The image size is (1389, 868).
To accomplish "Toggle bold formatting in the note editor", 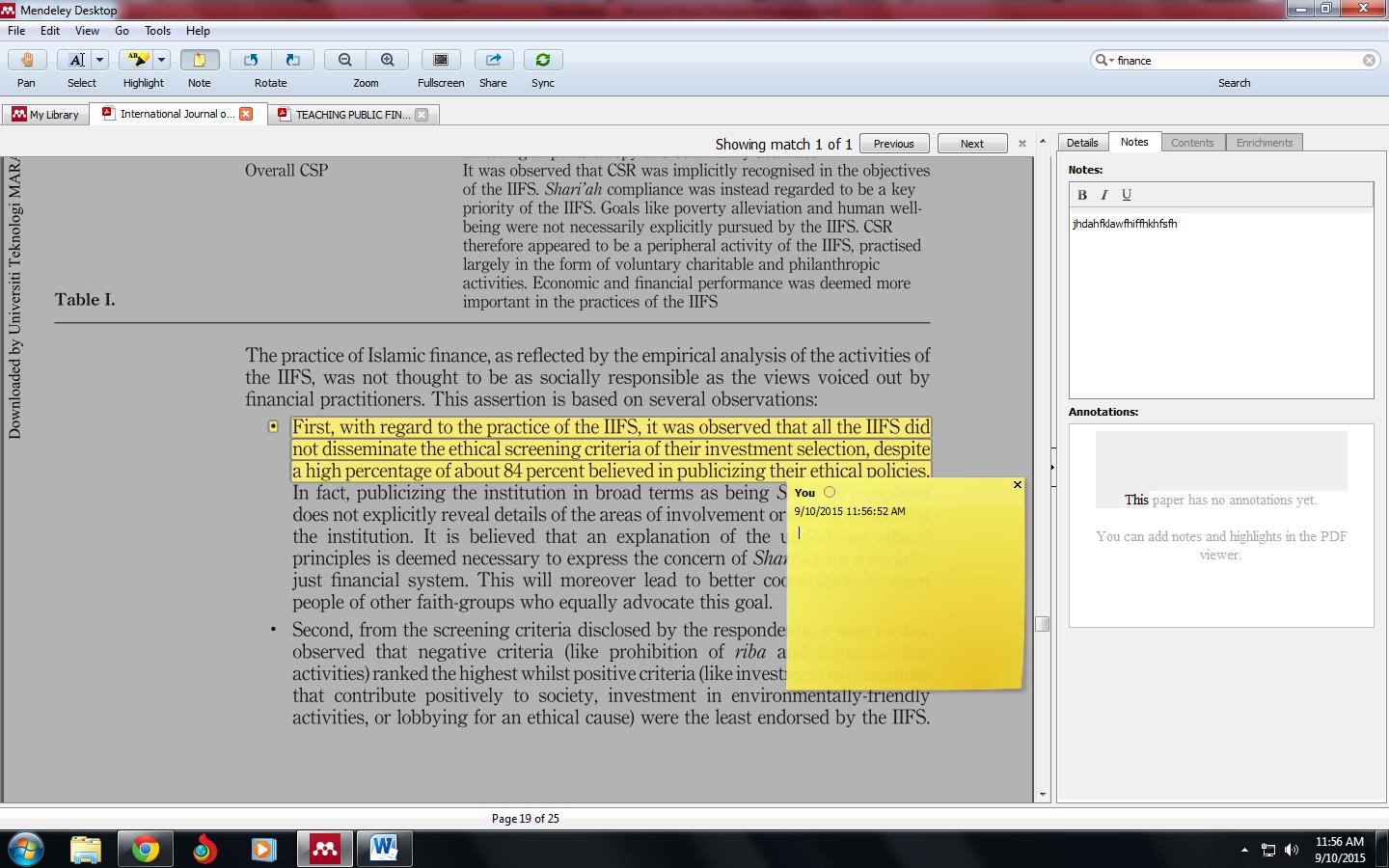I will tap(1081, 194).
